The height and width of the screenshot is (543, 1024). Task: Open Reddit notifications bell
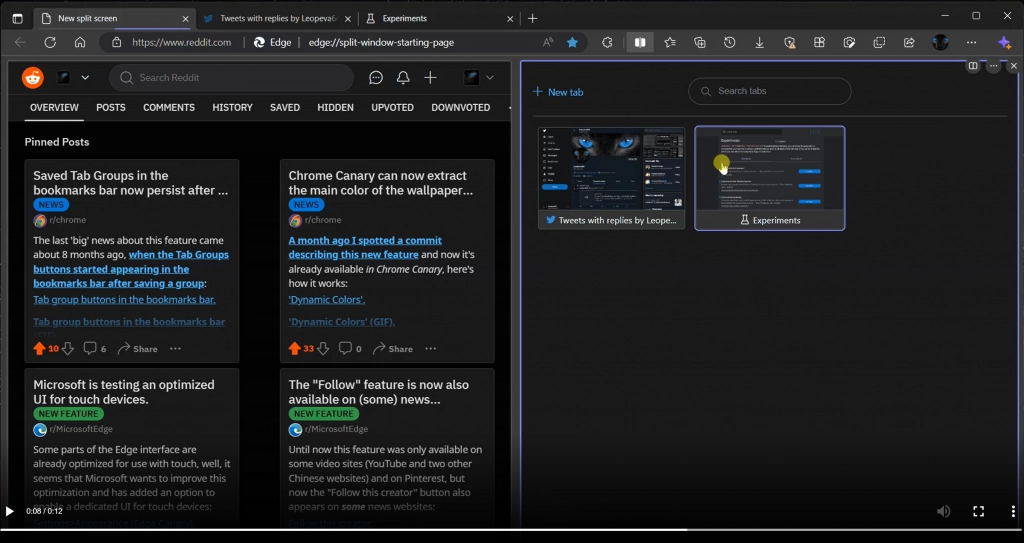(403, 78)
